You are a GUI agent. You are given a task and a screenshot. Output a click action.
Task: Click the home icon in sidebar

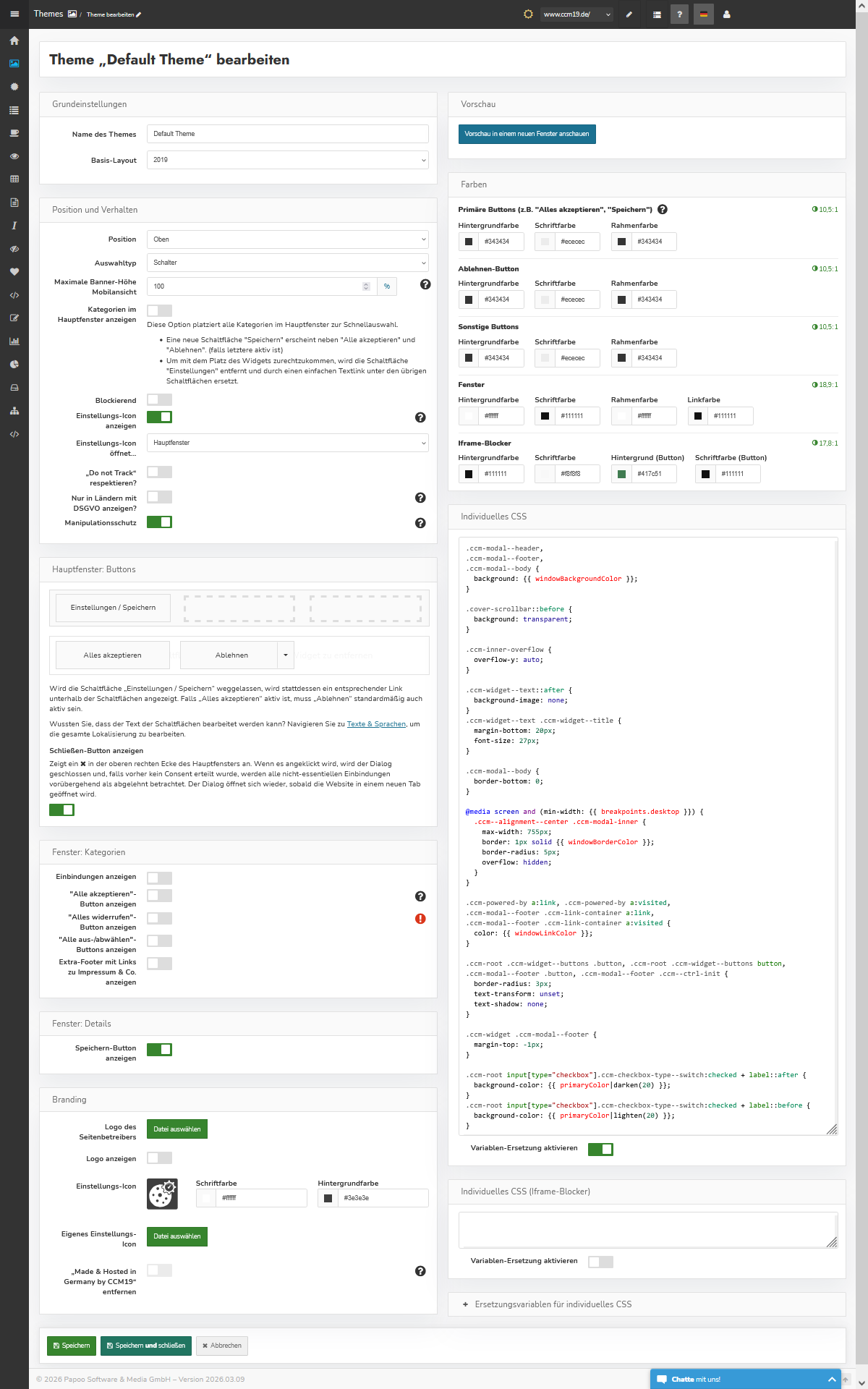14,41
